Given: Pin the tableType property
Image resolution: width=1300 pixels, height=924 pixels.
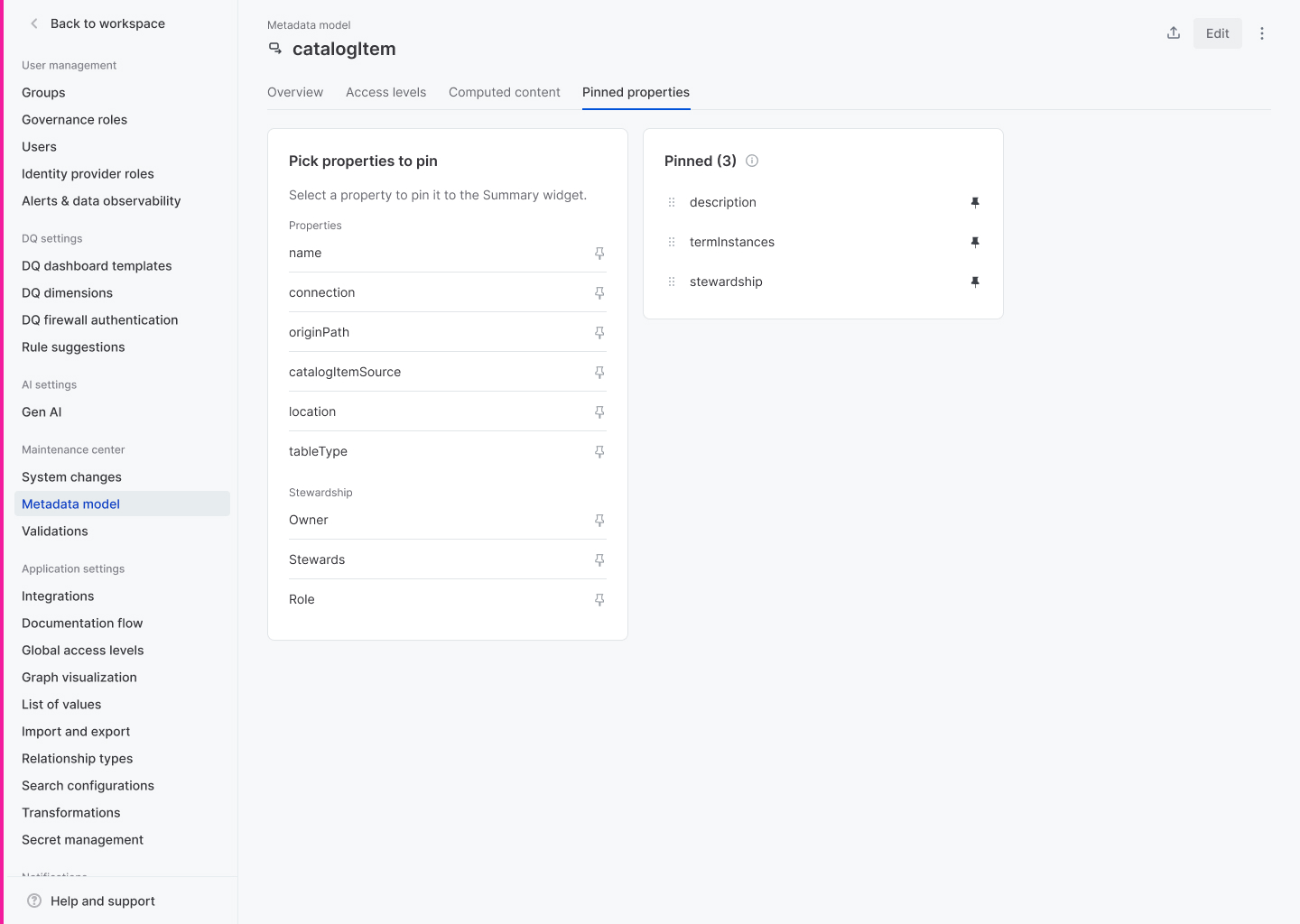Looking at the screenshot, I should pyautogui.click(x=599, y=452).
